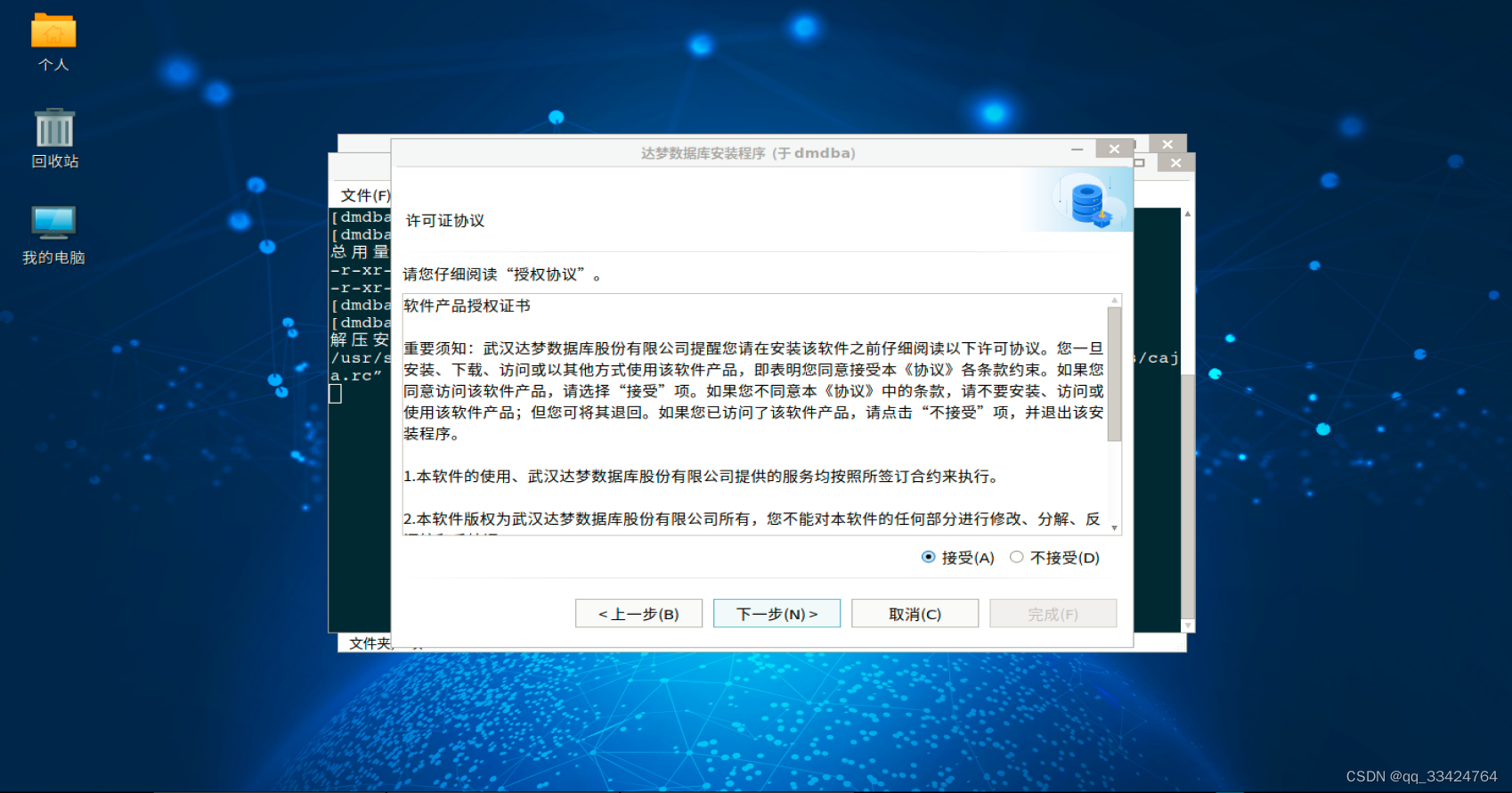Select the 接受(A) radio button
The image size is (1512, 793).
(928, 557)
